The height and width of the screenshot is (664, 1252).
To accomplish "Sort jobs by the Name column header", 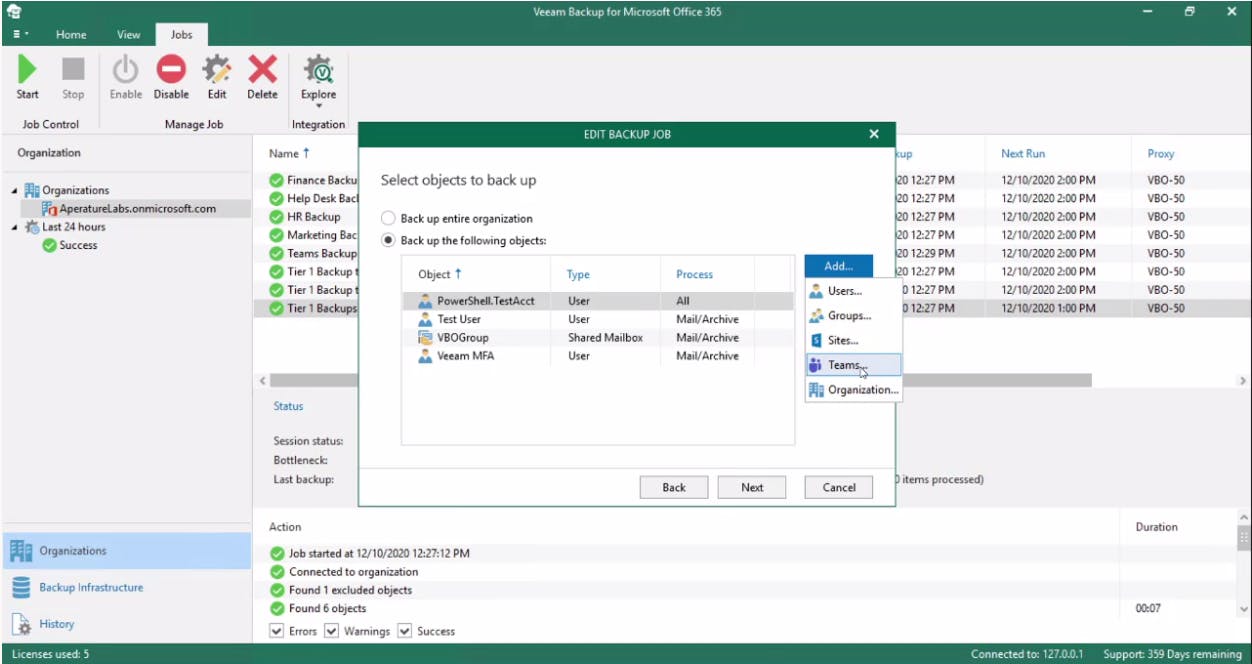I will coord(289,153).
